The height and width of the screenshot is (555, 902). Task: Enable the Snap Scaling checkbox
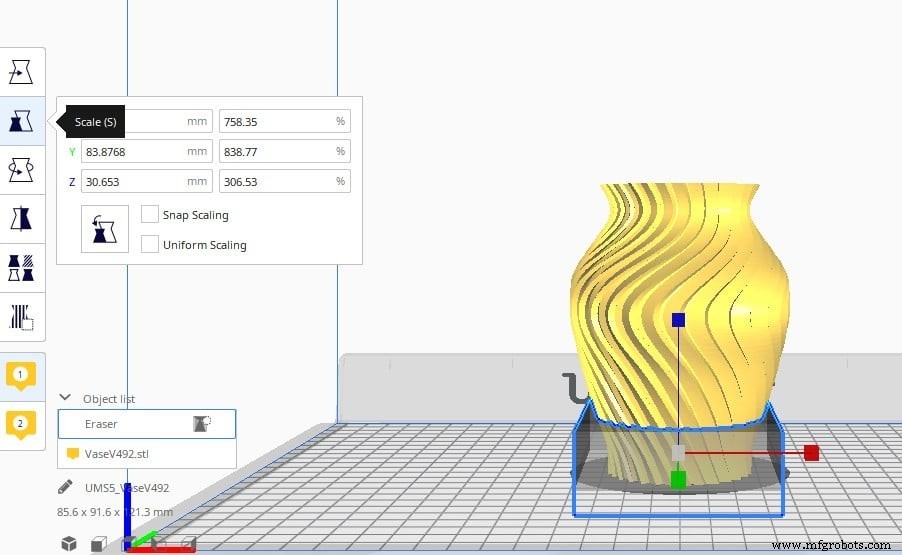150,215
